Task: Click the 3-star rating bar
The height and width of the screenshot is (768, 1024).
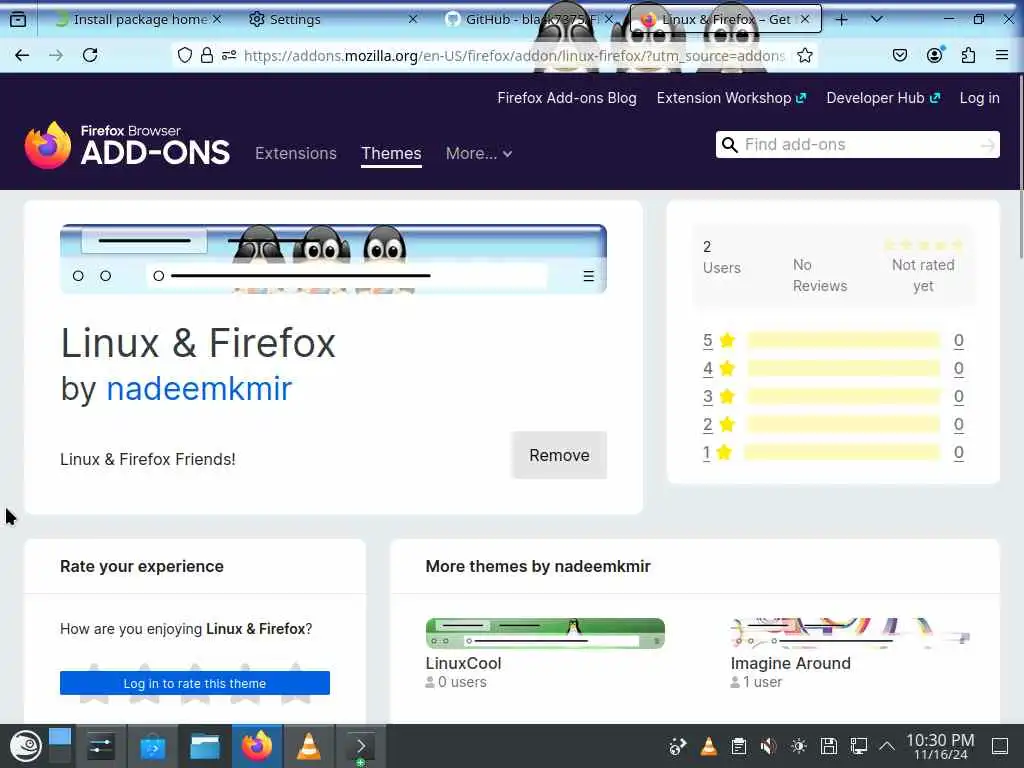Action: [x=843, y=396]
